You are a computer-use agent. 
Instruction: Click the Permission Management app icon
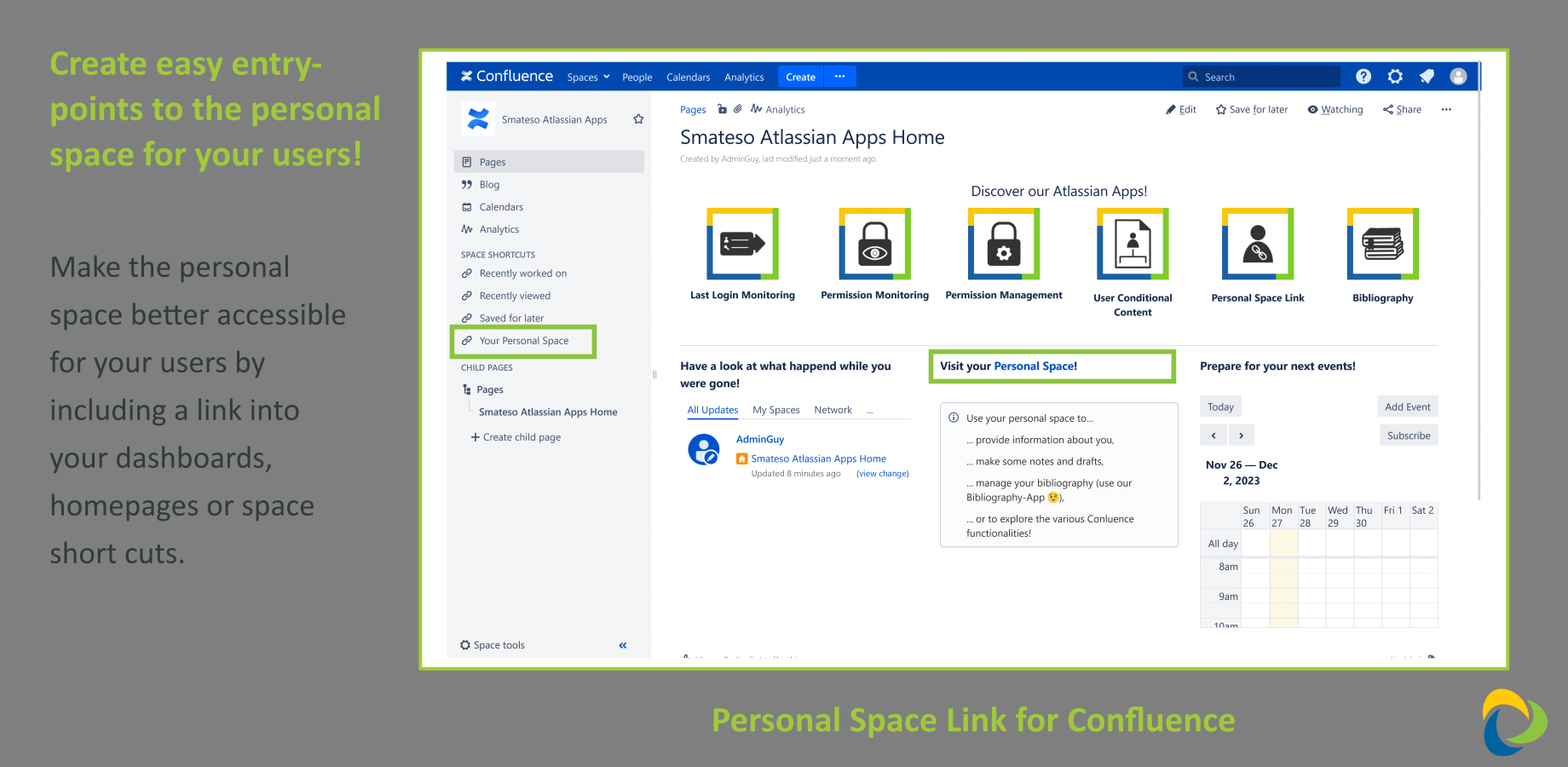[1004, 244]
